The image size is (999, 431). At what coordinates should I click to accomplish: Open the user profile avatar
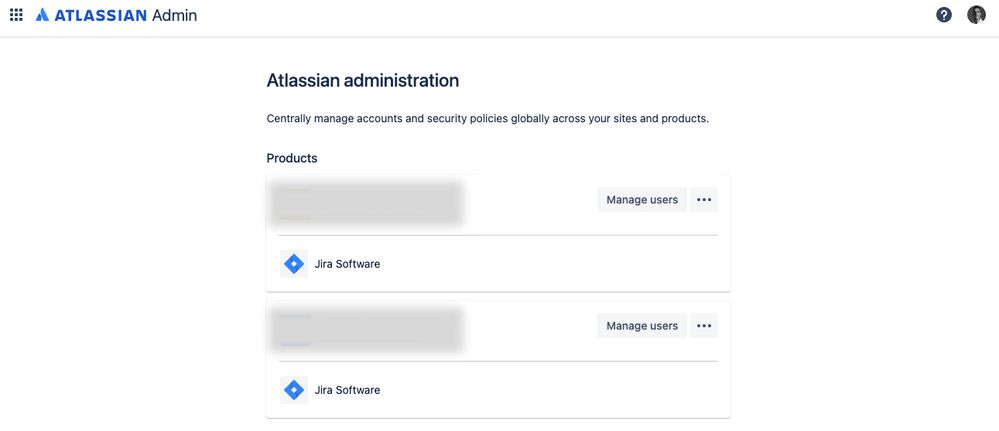tap(976, 15)
